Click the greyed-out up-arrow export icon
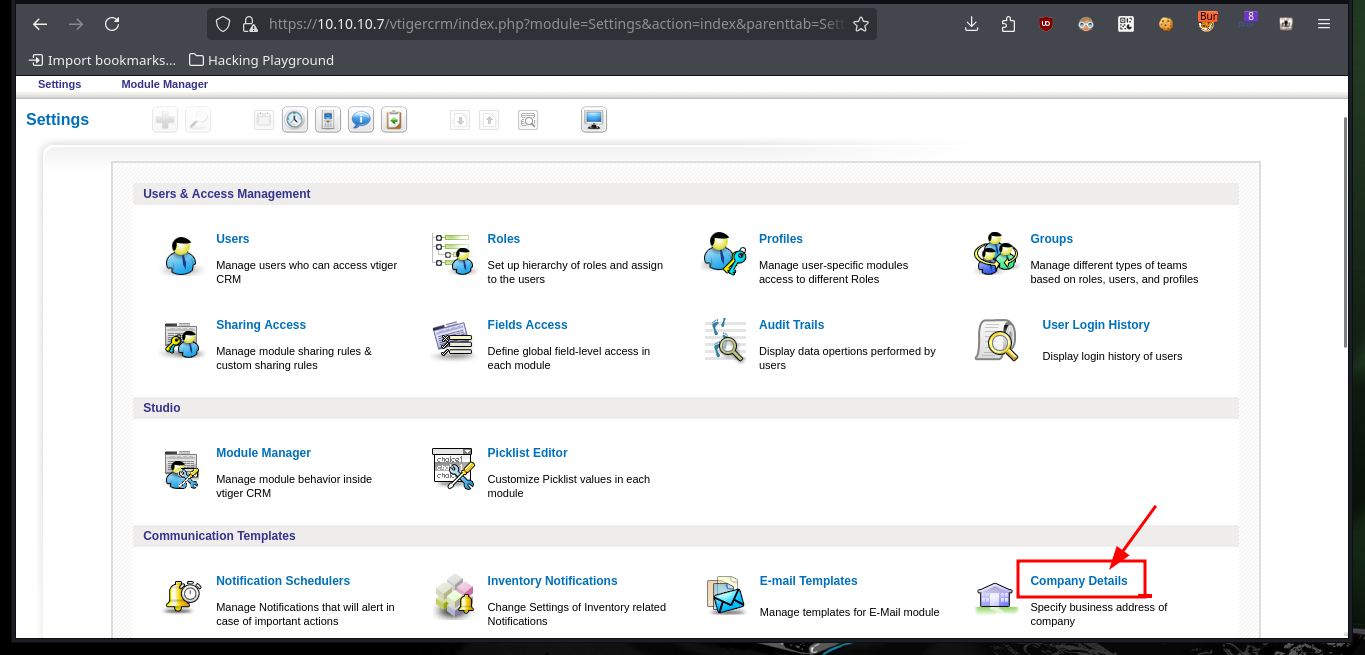The image size is (1365, 655). coord(489,120)
